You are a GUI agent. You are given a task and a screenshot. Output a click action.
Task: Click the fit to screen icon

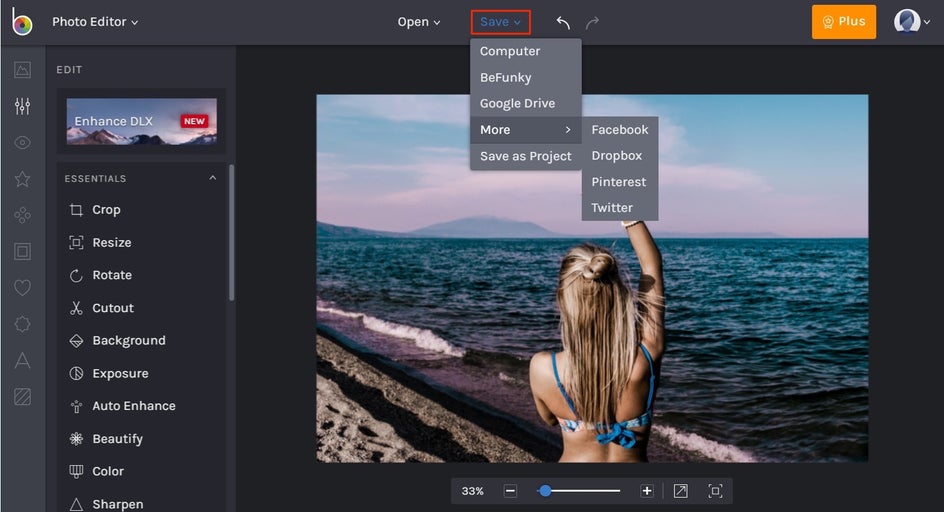click(x=680, y=491)
